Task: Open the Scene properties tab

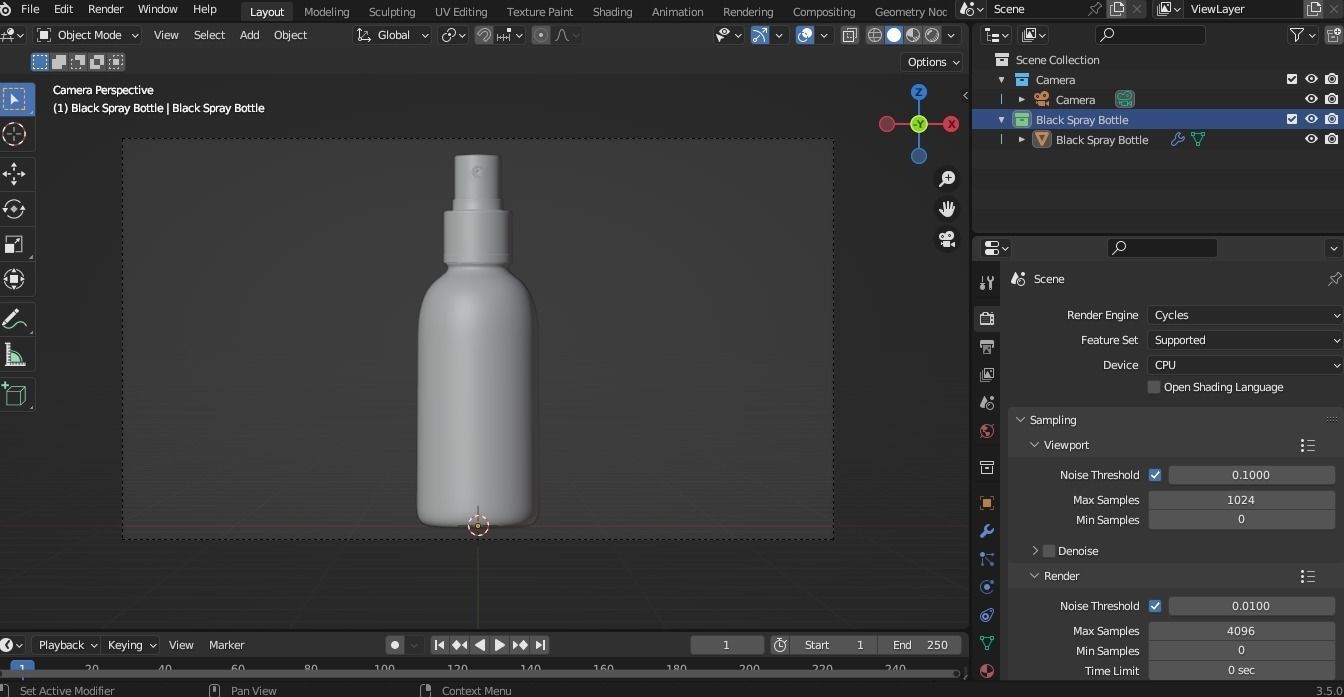Action: point(987,403)
